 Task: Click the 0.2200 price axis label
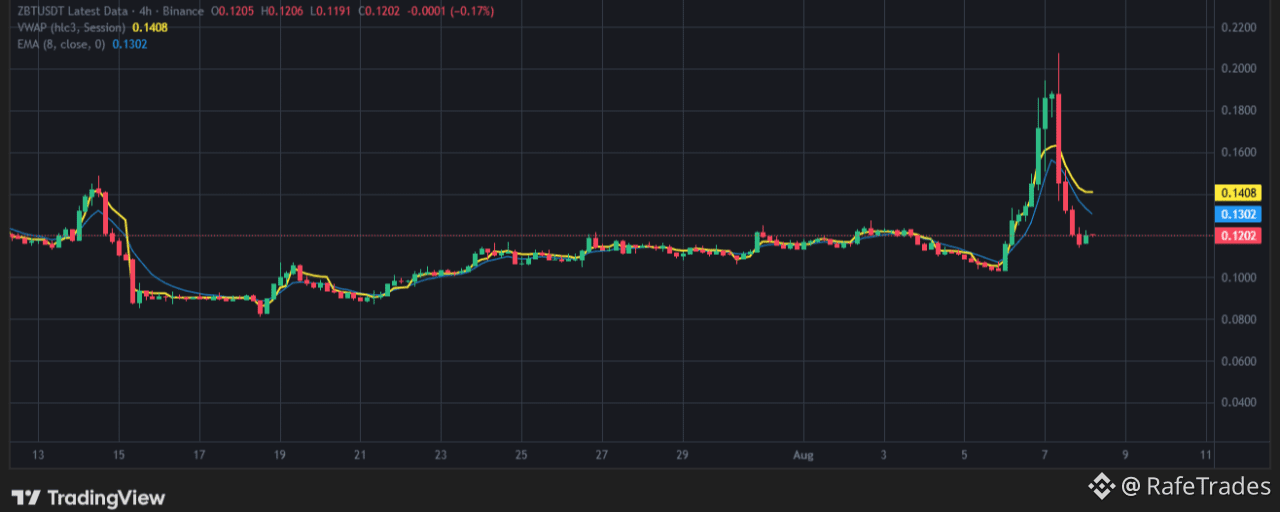[1237, 27]
